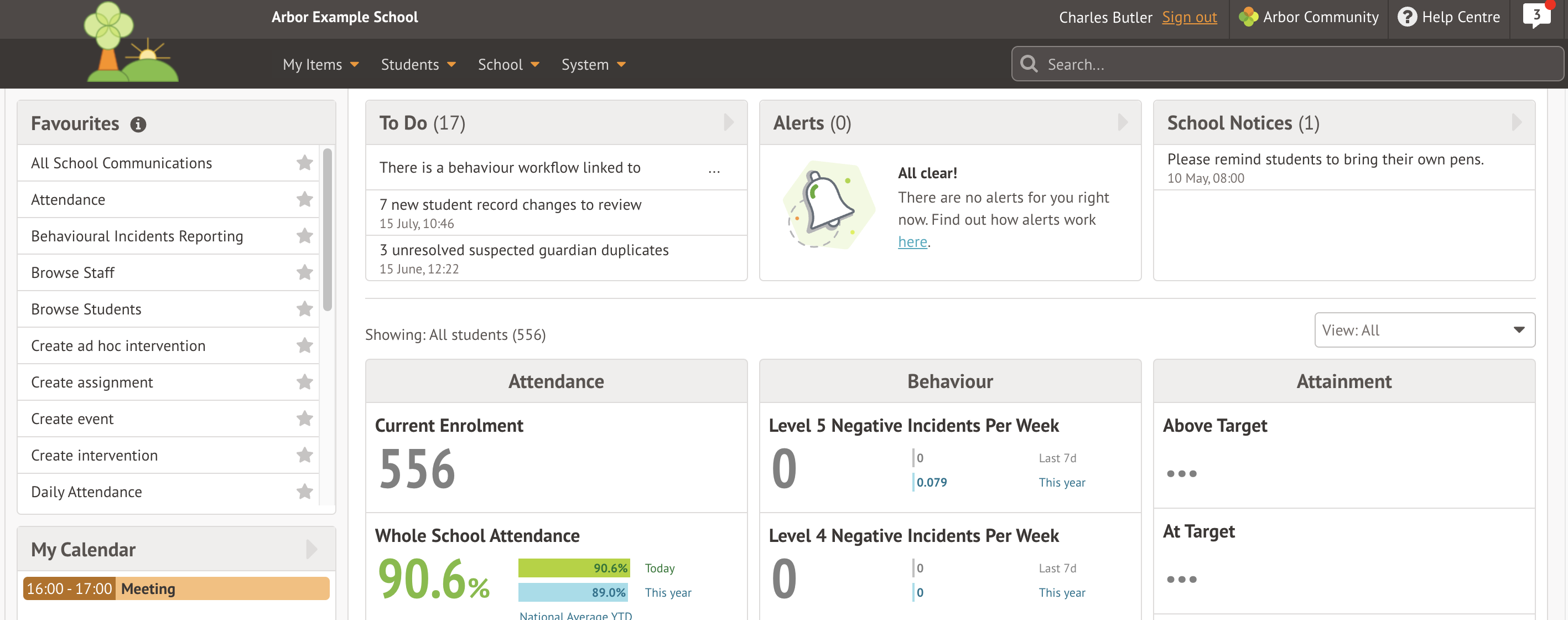This screenshot has height=620, width=1568.
Task: Open the System menu
Action: click(x=593, y=64)
